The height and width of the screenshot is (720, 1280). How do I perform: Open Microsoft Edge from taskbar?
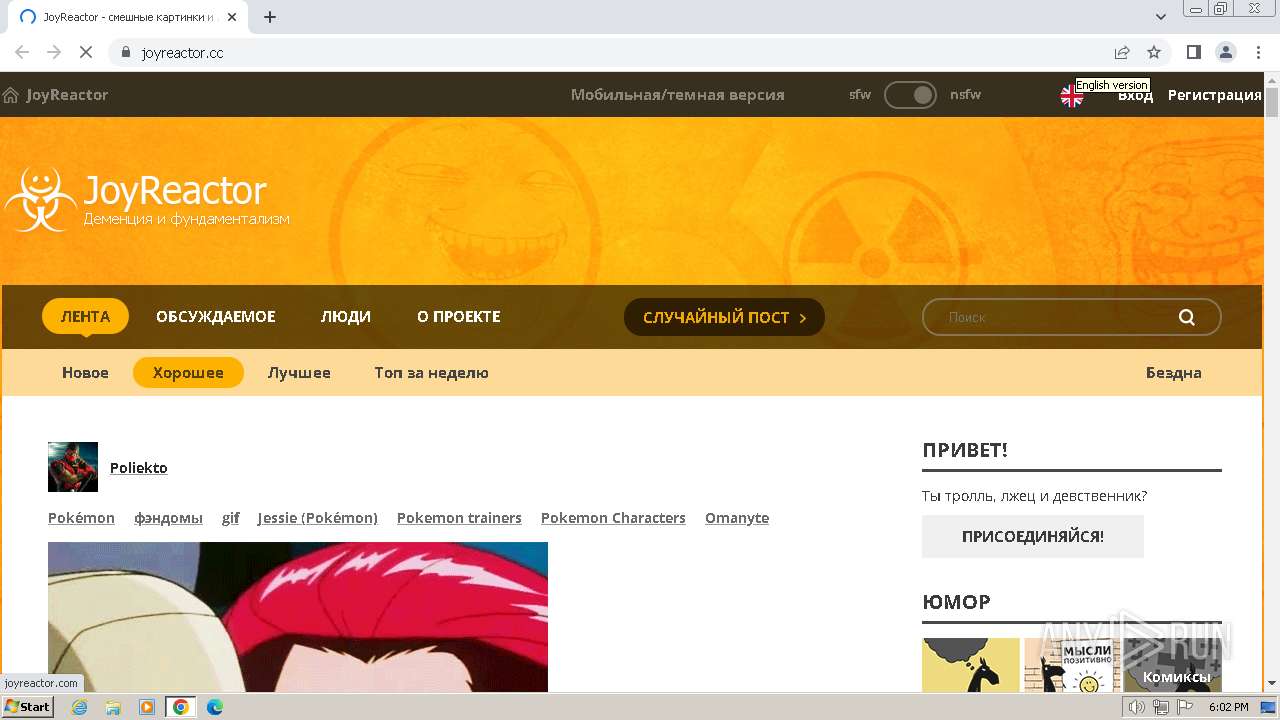click(215, 707)
